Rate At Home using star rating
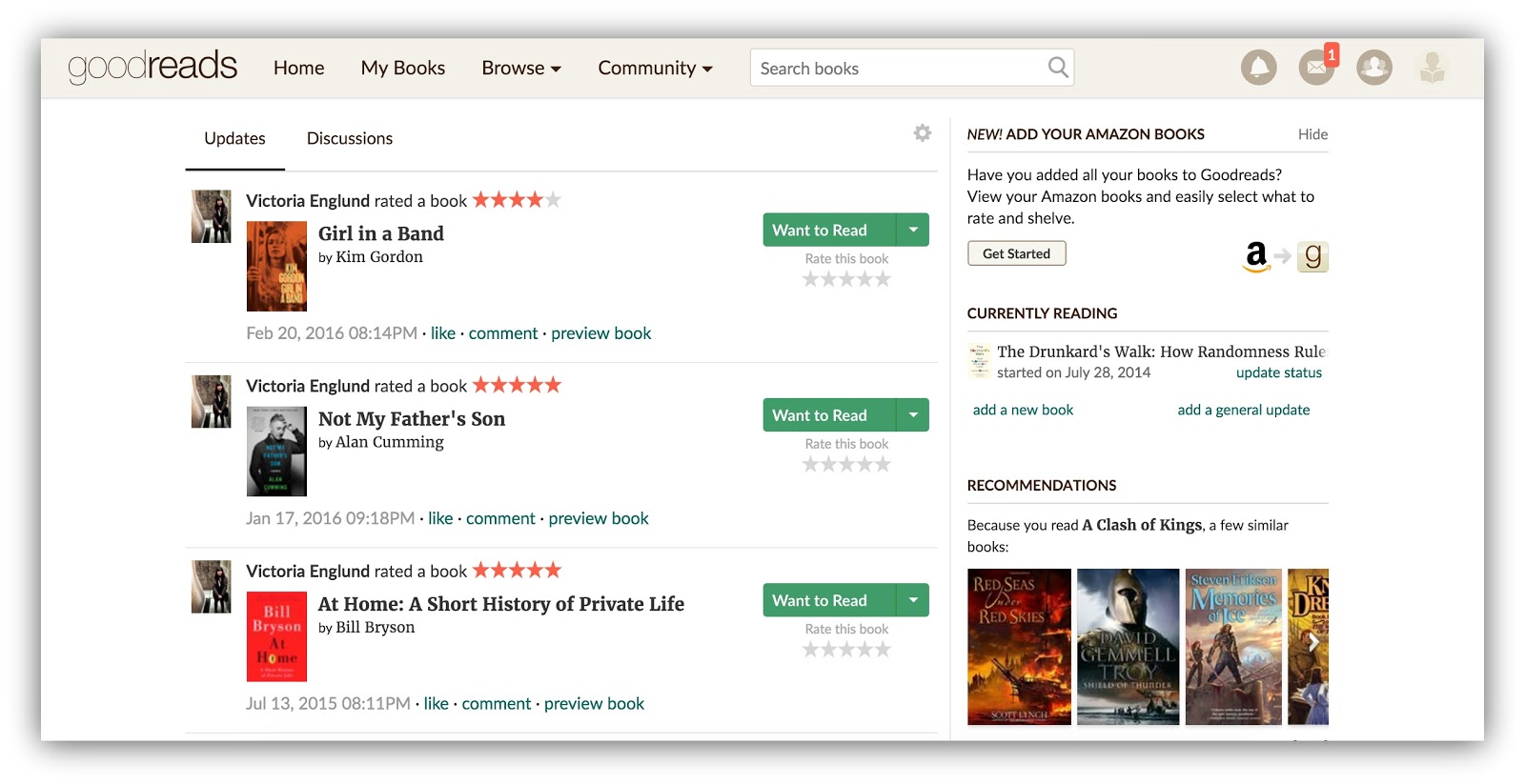This screenshot has height=784, width=1525. 846,650
